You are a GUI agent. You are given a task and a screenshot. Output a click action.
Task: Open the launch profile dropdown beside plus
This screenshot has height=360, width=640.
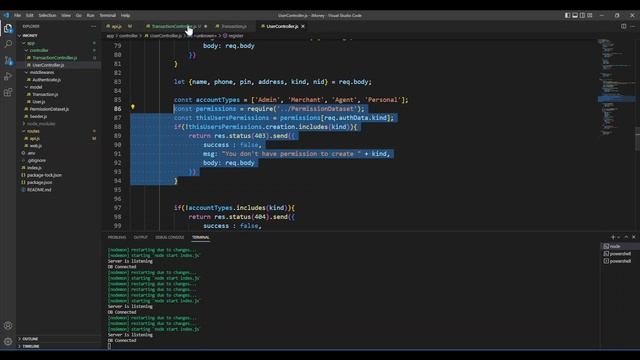tap(618, 237)
